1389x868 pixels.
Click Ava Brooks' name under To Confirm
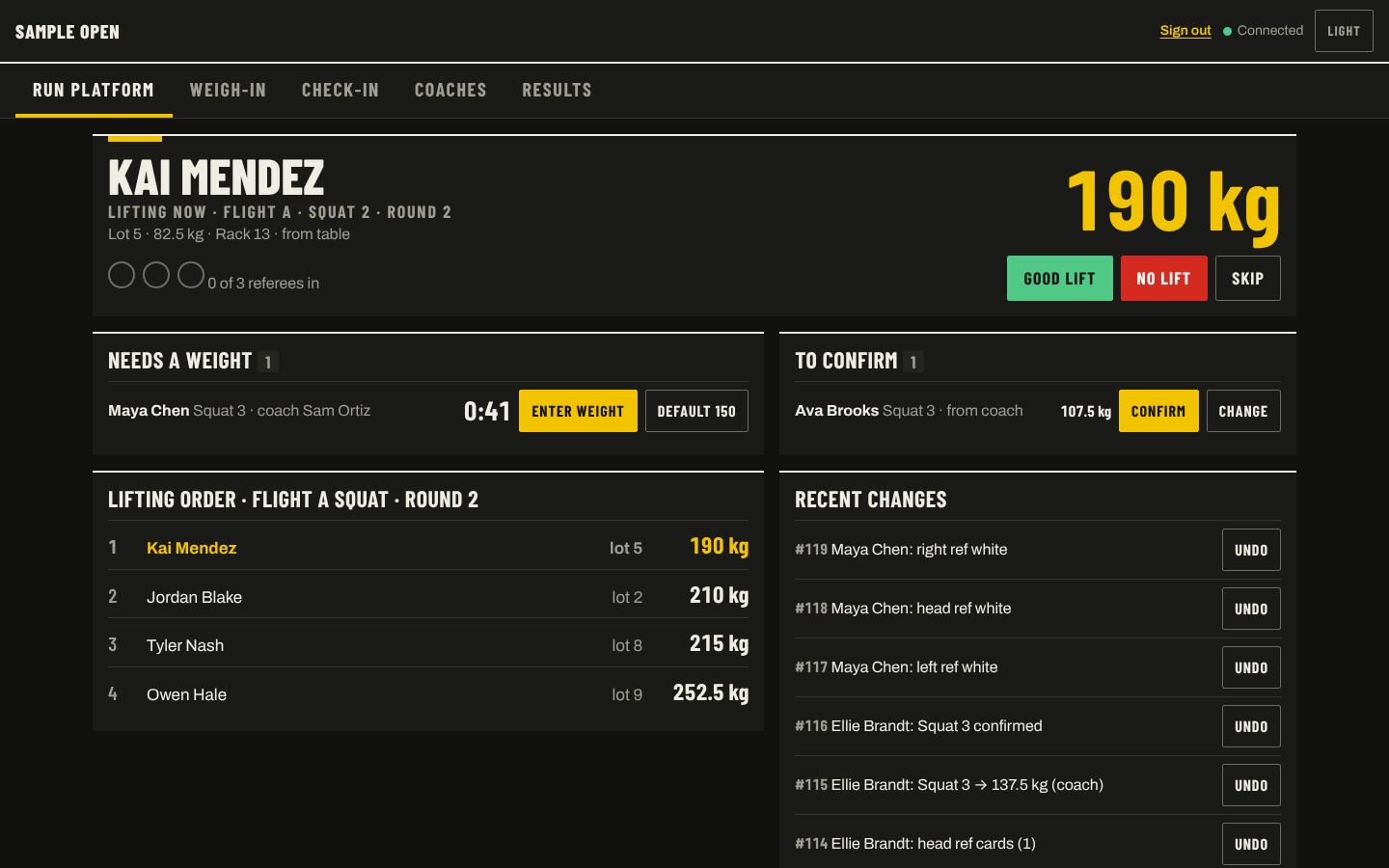coord(837,411)
